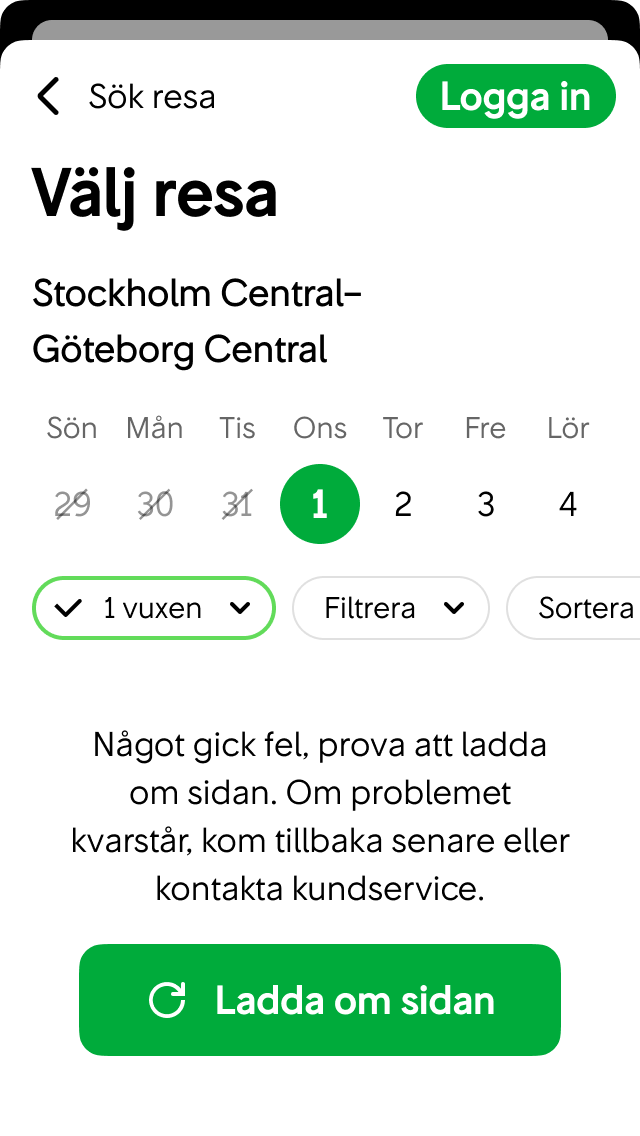This screenshot has width=640, height=1136.
Task: Click the route text Stockholm Central–Göteborg Central
Action: coord(196,321)
